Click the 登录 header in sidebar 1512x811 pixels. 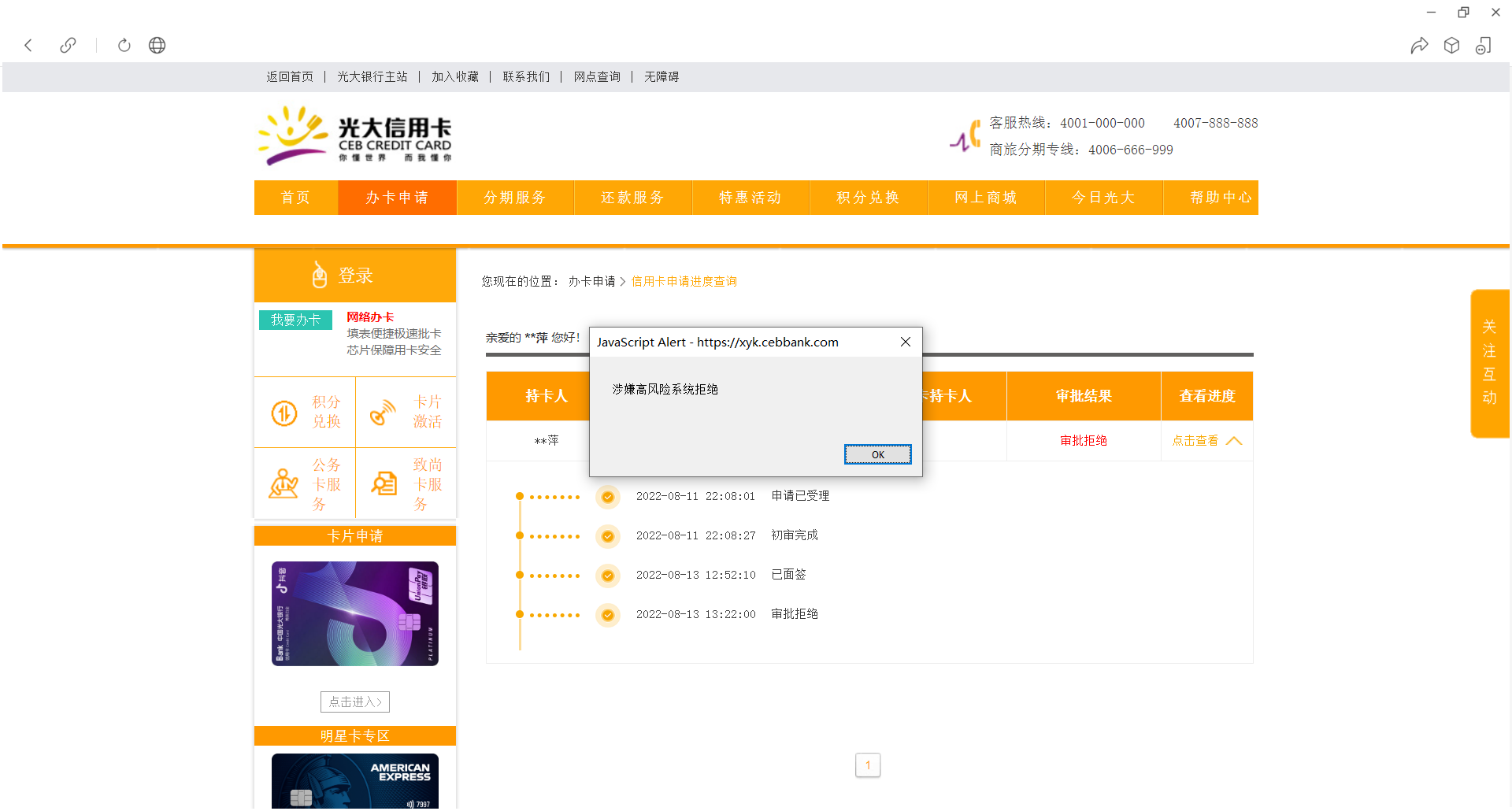[355, 276]
